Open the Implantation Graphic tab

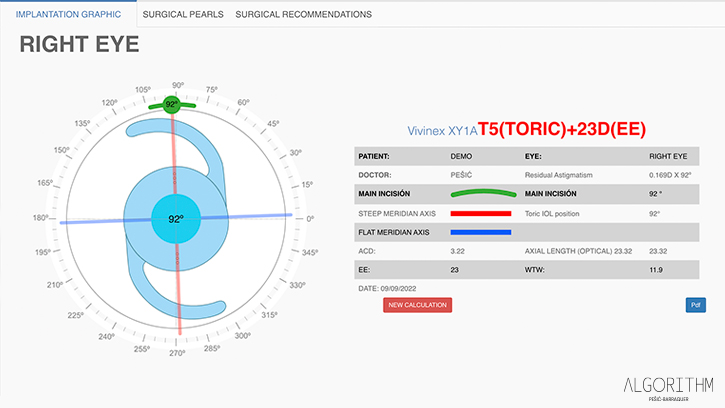click(68, 14)
